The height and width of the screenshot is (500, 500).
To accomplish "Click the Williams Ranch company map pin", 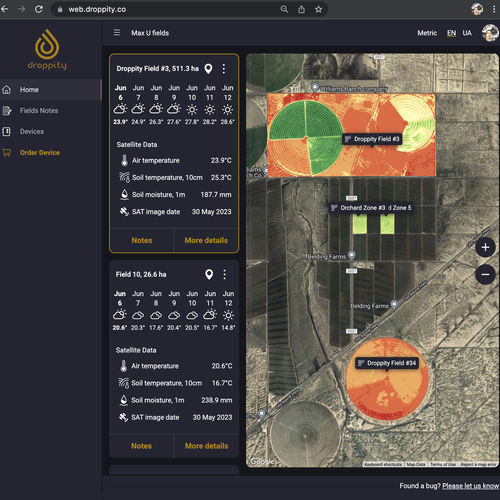I will [315, 87].
